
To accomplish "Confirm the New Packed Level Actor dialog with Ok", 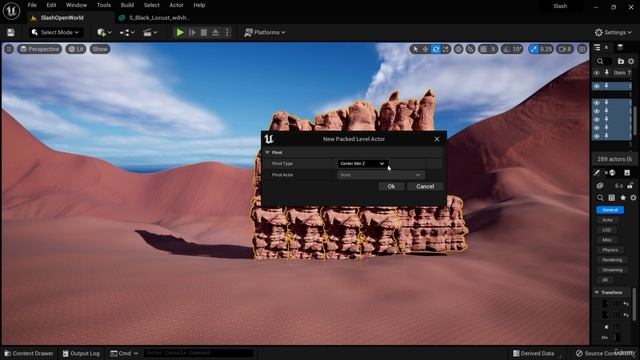I will pos(391,186).
